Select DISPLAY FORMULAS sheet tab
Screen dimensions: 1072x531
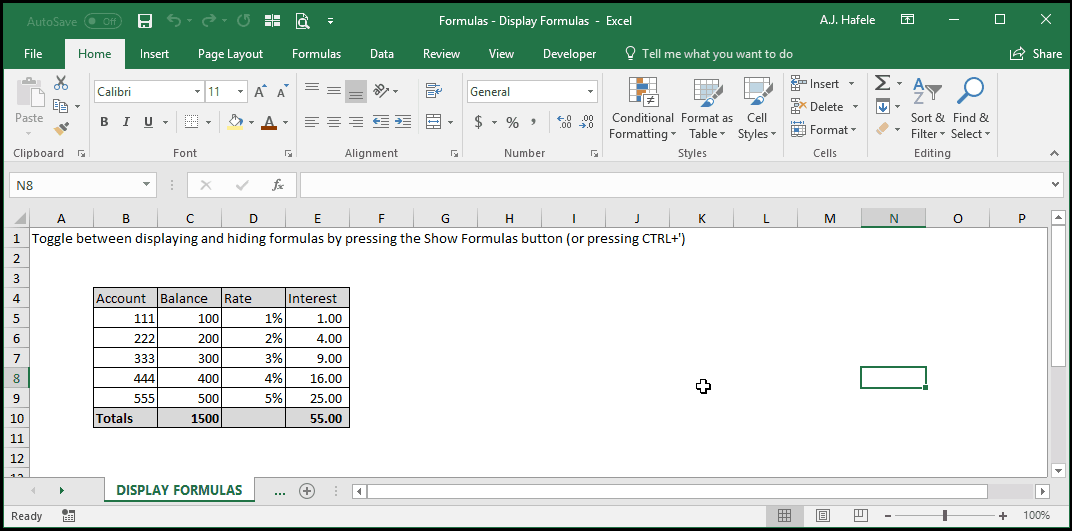pyautogui.click(x=179, y=490)
